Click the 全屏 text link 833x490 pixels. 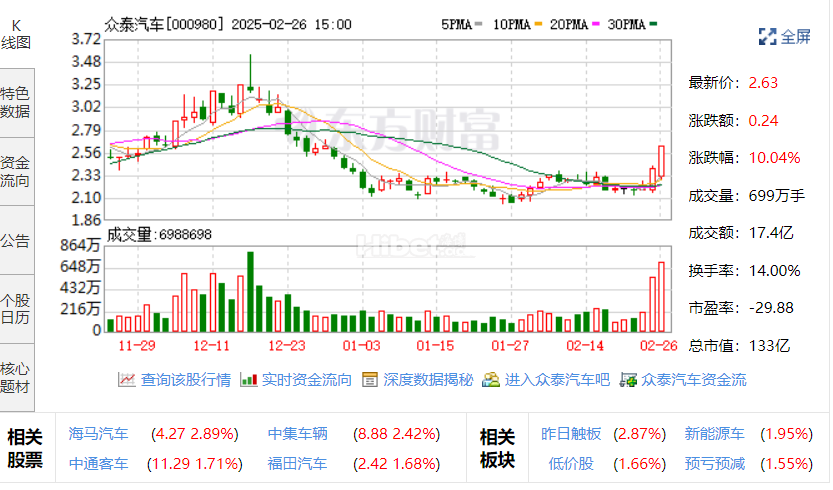coord(795,37)
